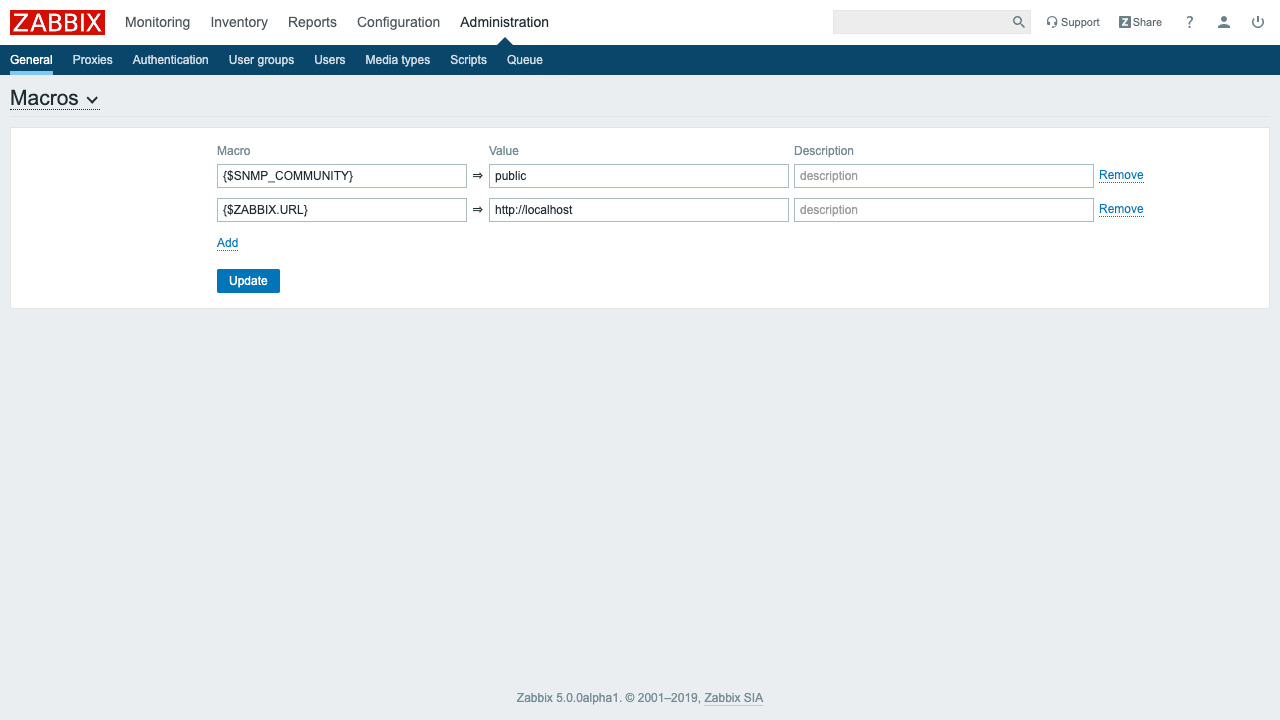1280x720 pixels.
Task: Open help question mark icon
Action: click(1189, 22)
